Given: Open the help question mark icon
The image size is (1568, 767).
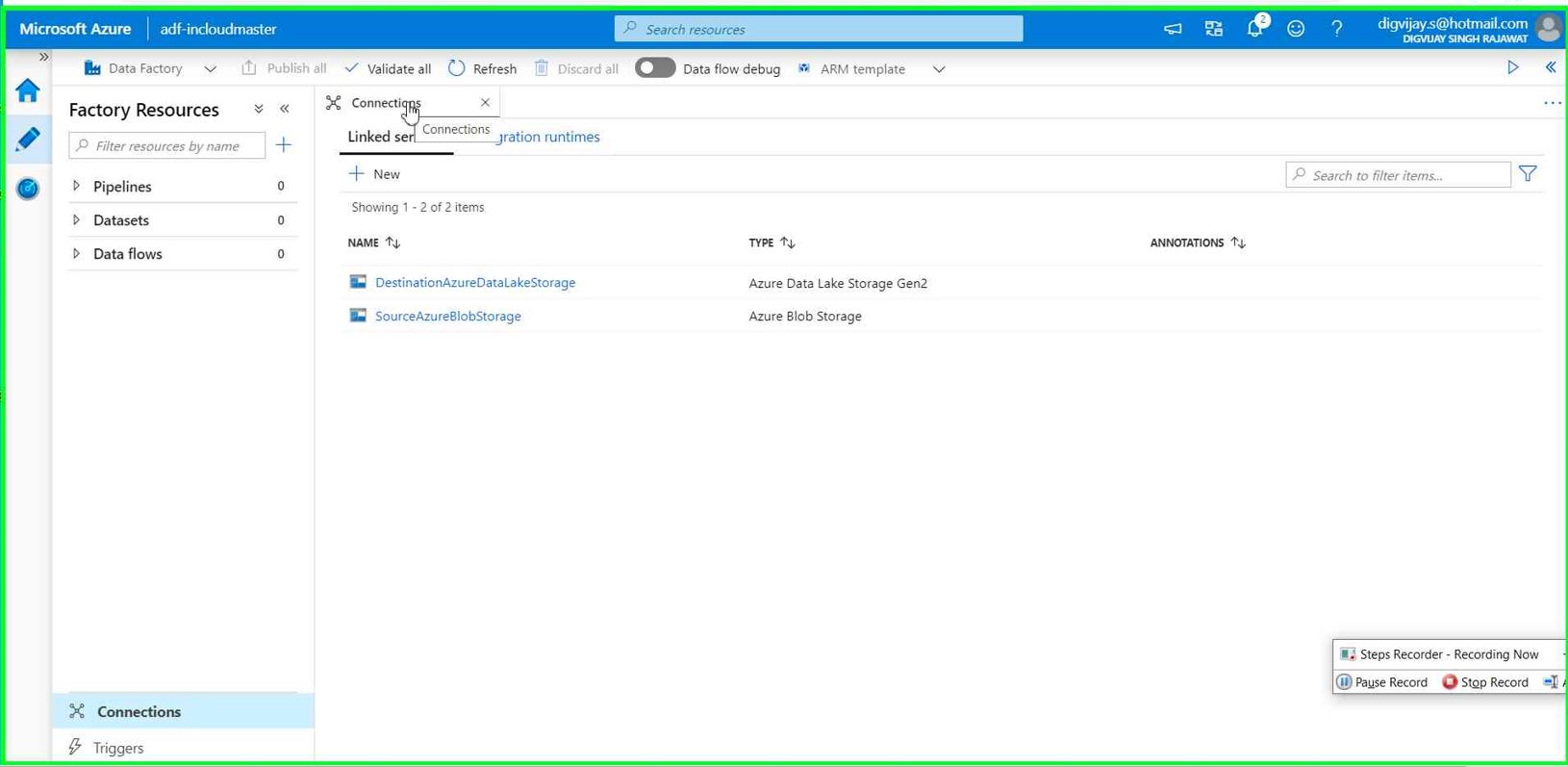Looking at the screenshot, I should tap(1337, 29).
